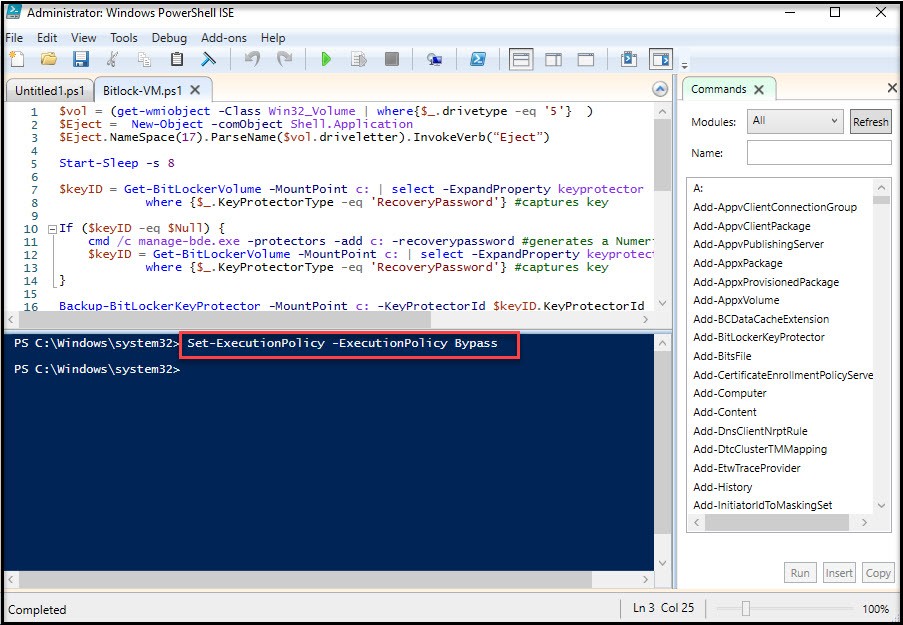Image resolution: width=903 pixels, height=625 pixels.
Task: Open the toolbar overflow options arrow
Action: pos(684,65)
